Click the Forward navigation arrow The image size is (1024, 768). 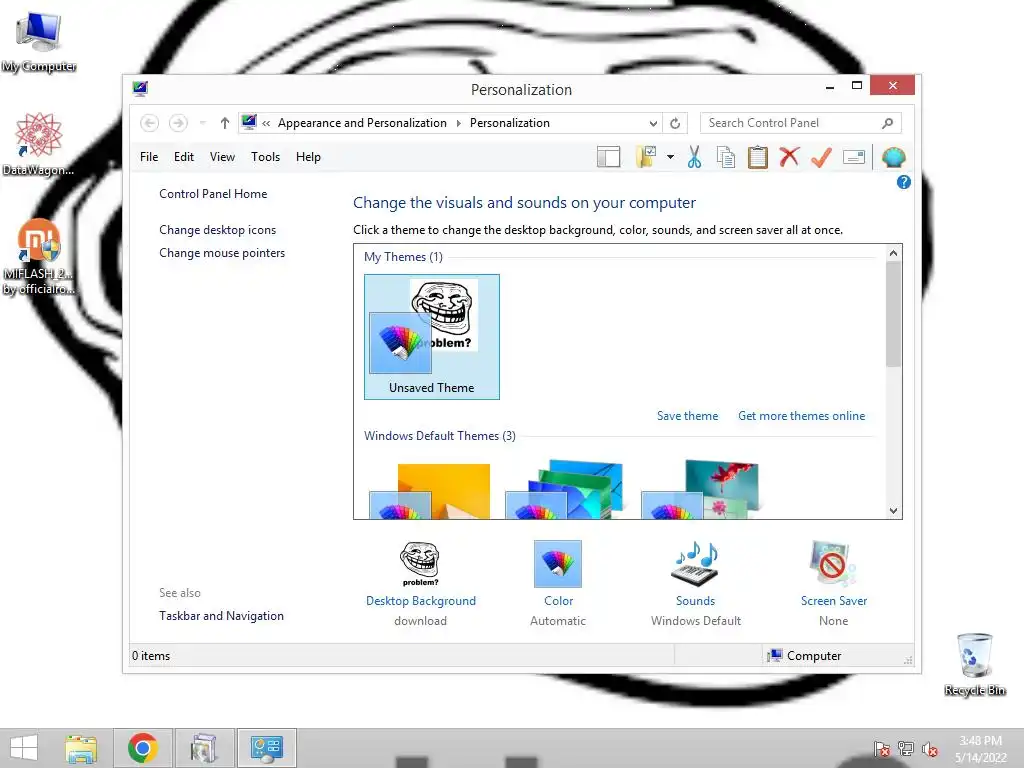[x=178, y=123]
